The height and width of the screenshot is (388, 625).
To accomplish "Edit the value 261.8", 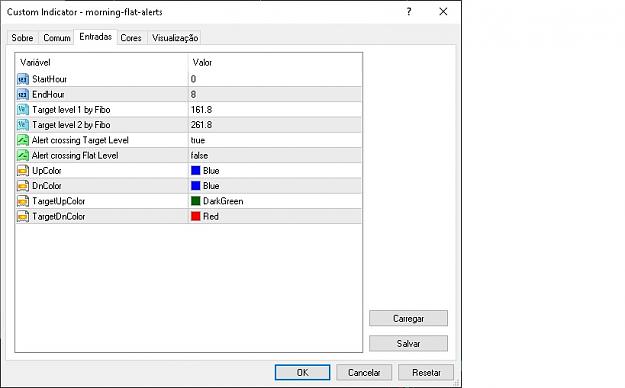I will (x=275, y=125).
